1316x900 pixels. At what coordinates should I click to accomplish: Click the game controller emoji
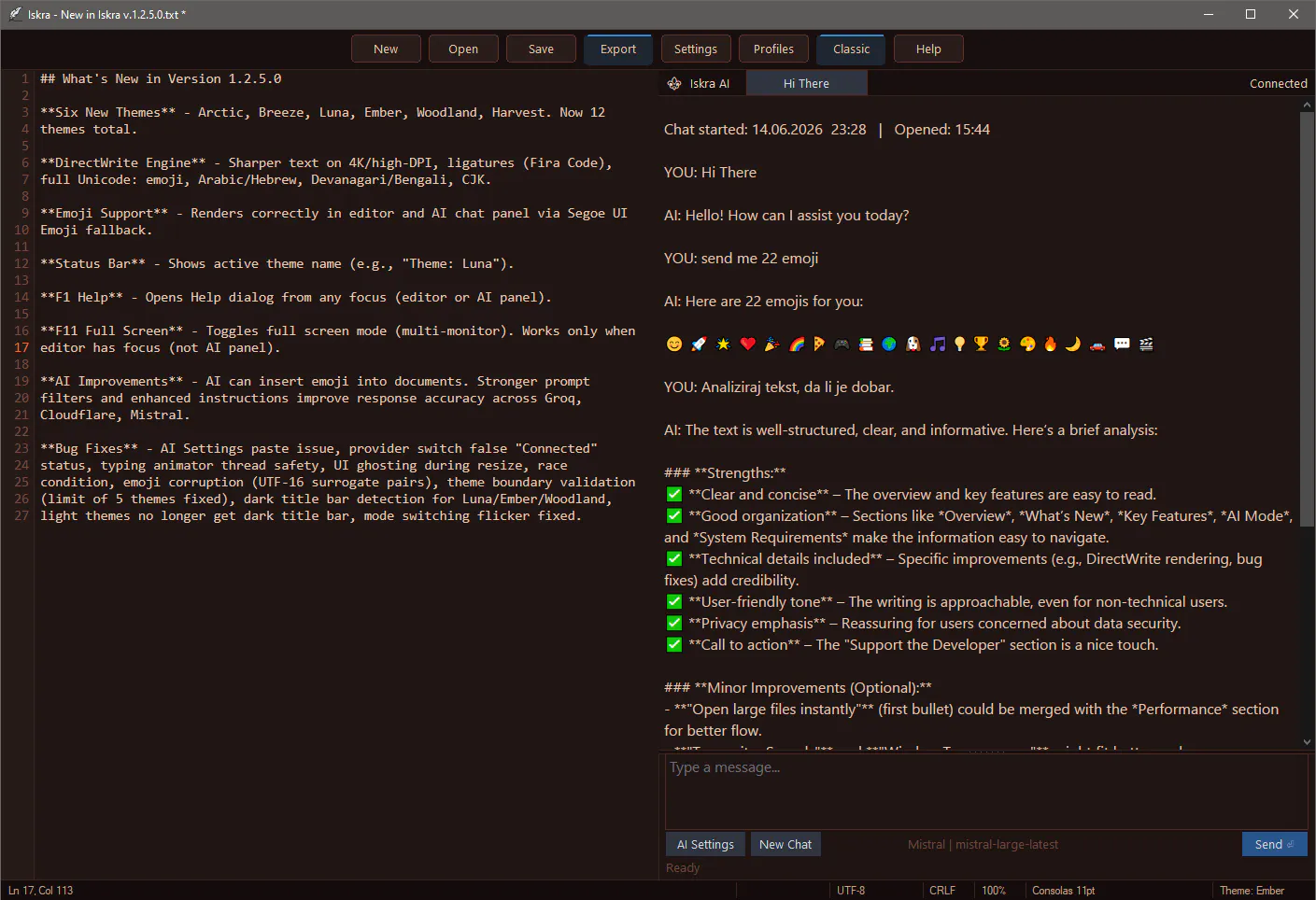point(842,344)
